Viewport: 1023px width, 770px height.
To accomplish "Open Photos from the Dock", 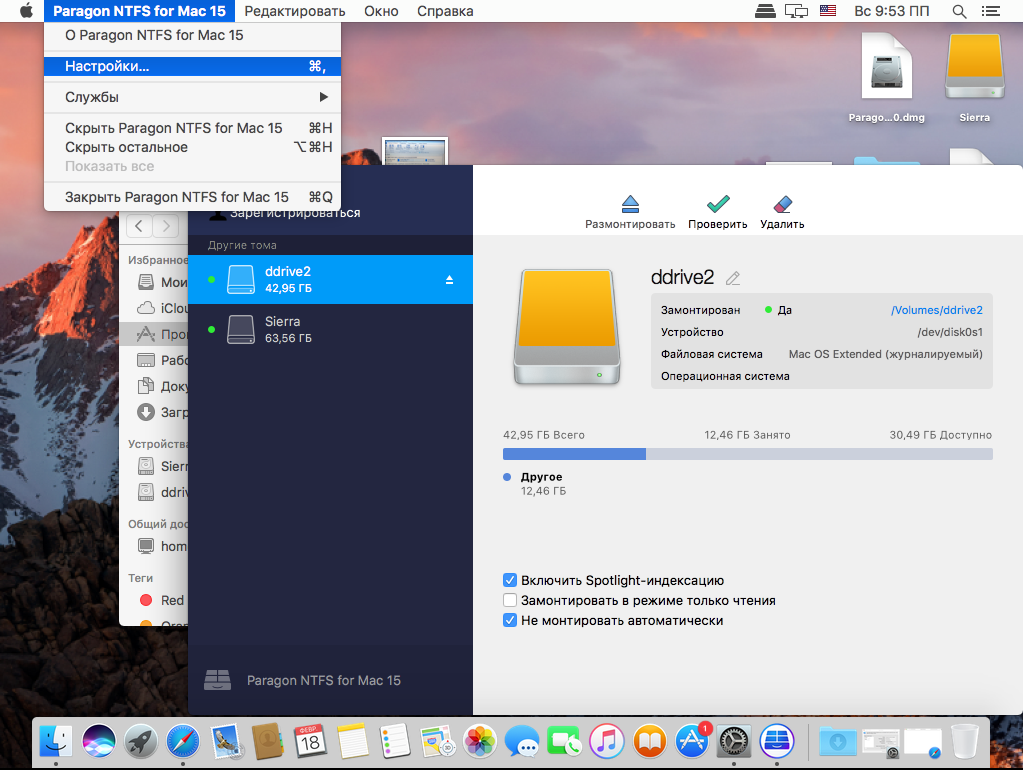I will coord(480,741).
